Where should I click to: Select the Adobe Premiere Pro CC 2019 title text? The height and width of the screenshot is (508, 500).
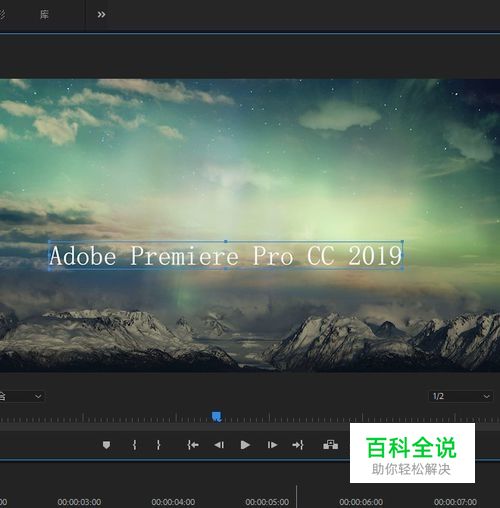click(x=226, y=256)
